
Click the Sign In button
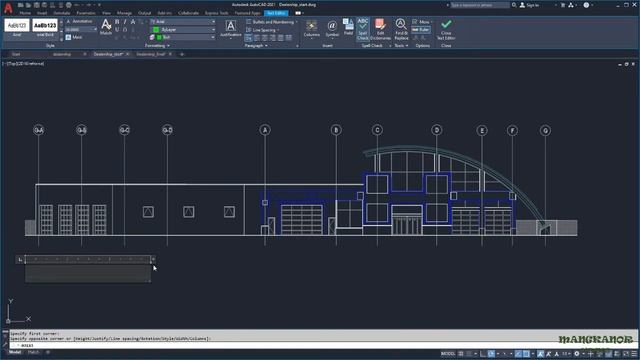529,5
